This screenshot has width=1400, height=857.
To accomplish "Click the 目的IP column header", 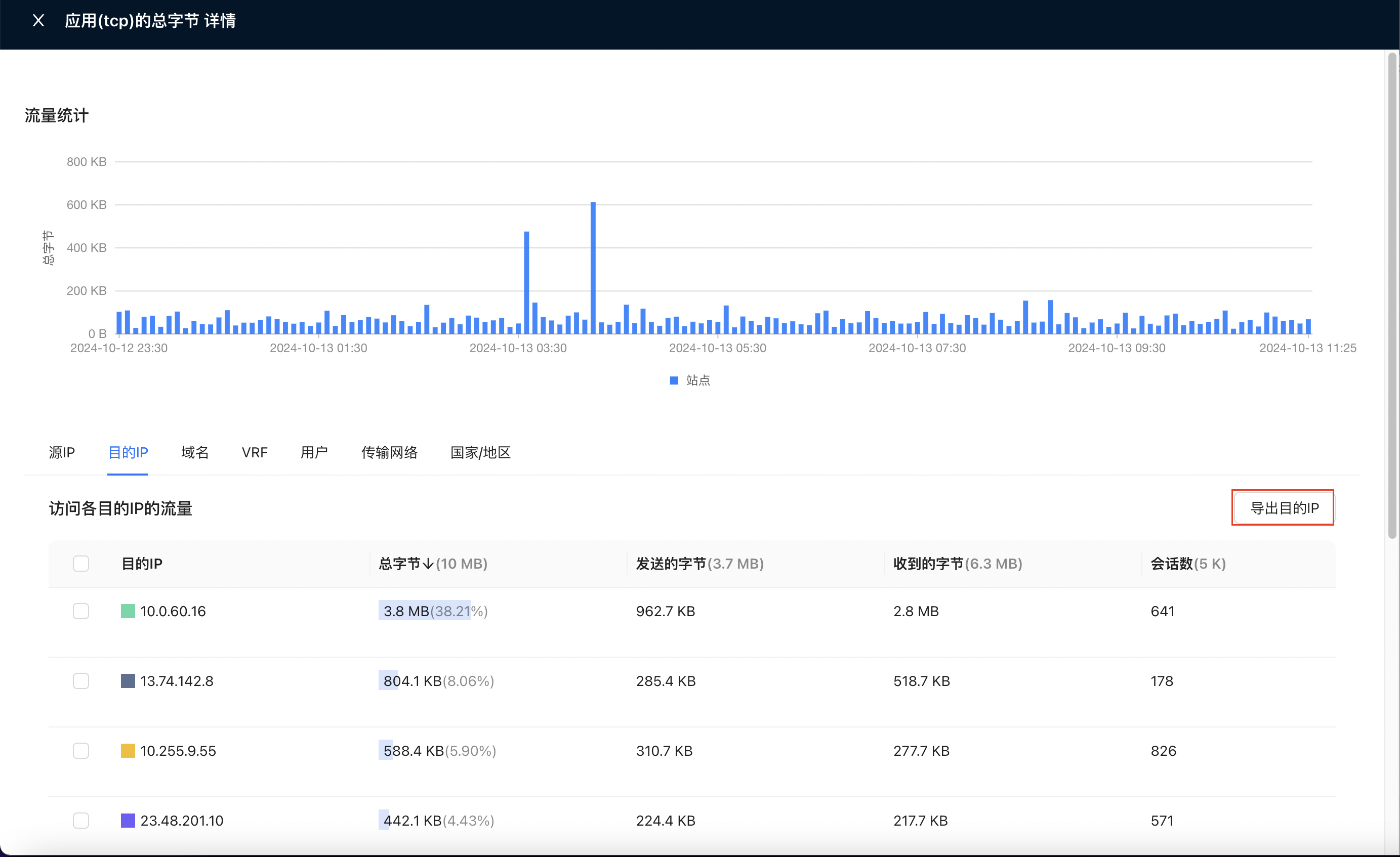I will (142, 564).
